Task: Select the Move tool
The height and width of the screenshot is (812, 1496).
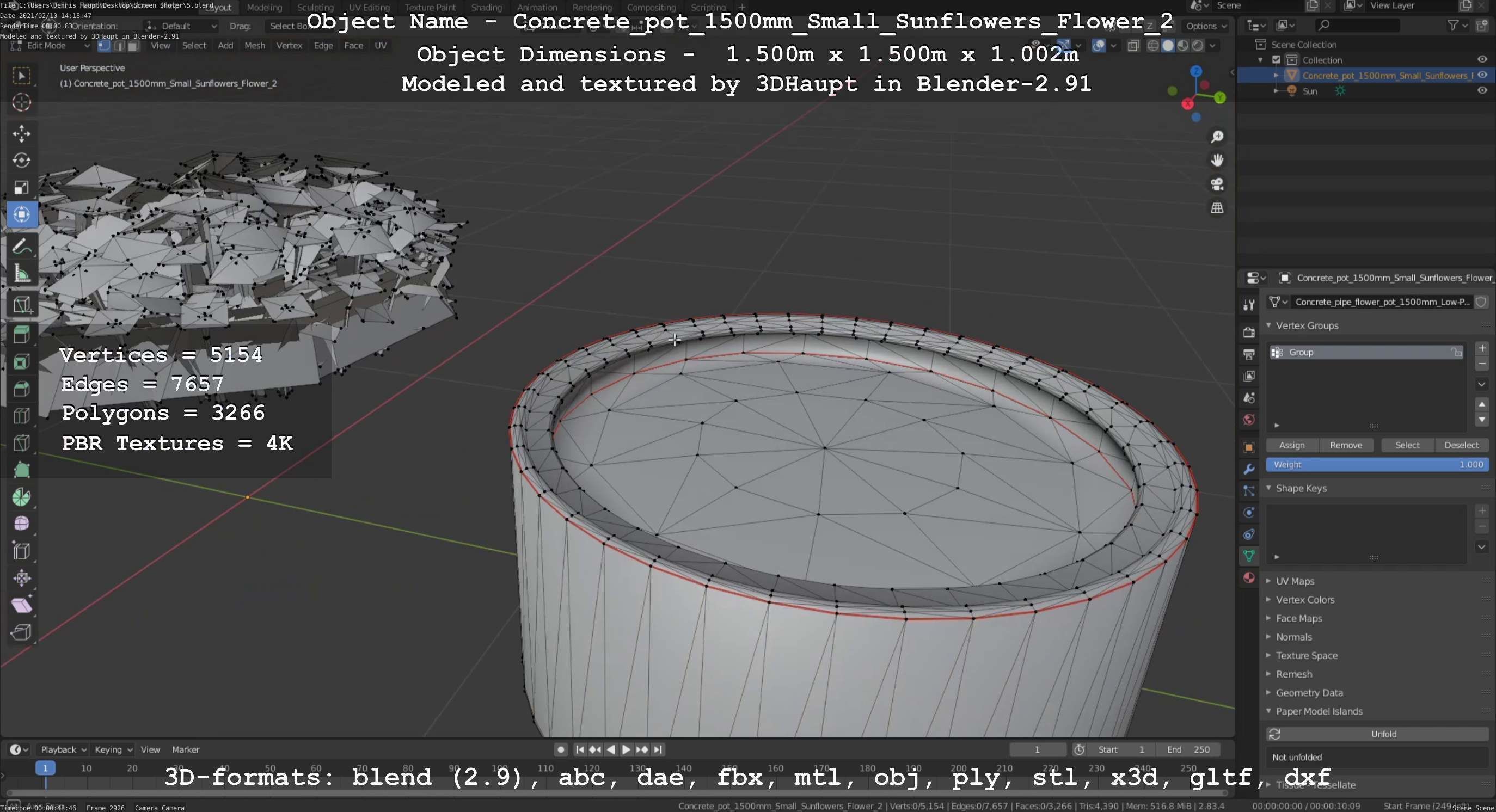Action: coord(21,133)
